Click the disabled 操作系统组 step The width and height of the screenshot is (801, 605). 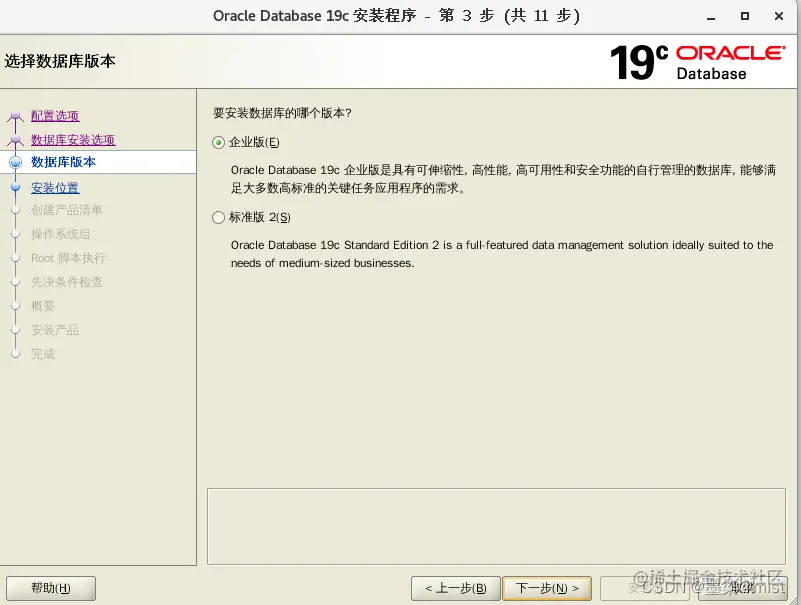(61, 234)
